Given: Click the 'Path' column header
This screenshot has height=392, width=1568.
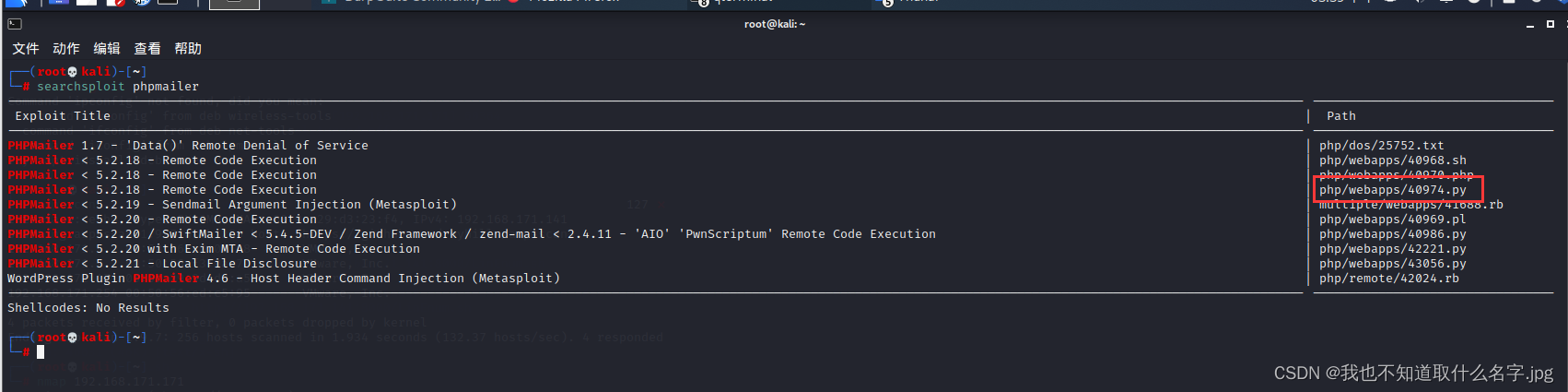Looking at the screenshot, I should coord(1341,116).
